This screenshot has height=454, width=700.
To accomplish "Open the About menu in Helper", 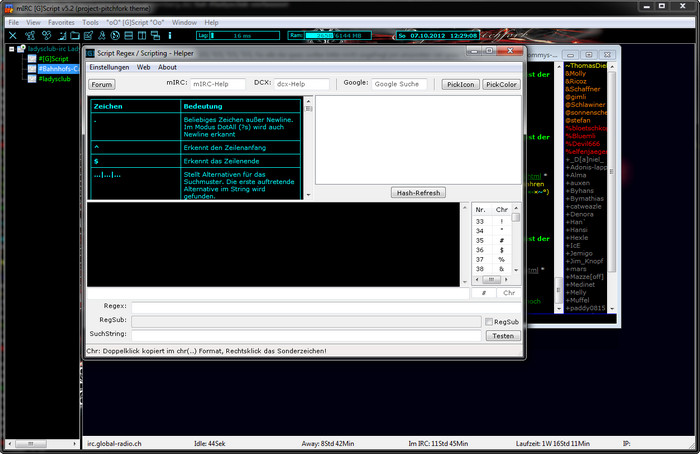I will (x=167, y=67).
